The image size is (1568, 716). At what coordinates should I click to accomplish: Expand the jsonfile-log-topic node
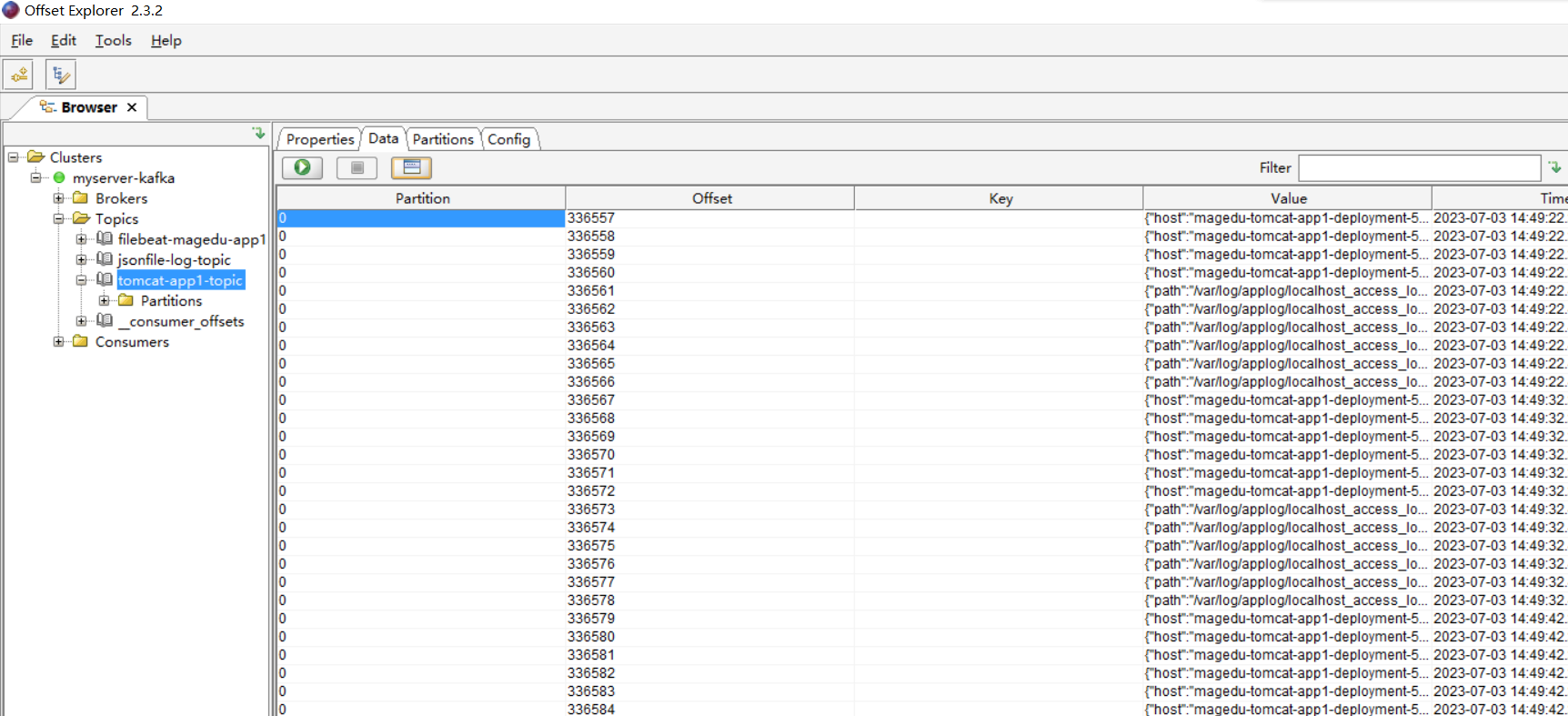tap(81, 259)
